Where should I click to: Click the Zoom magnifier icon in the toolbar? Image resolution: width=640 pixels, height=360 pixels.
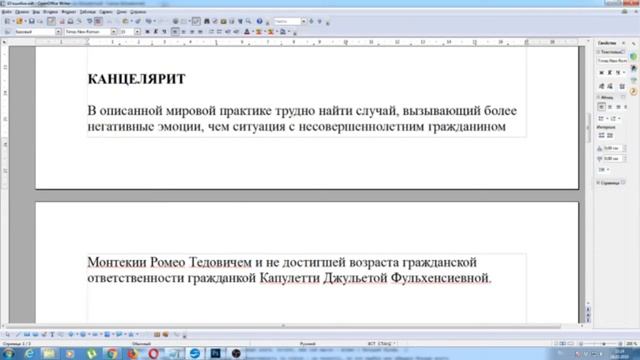248,21
